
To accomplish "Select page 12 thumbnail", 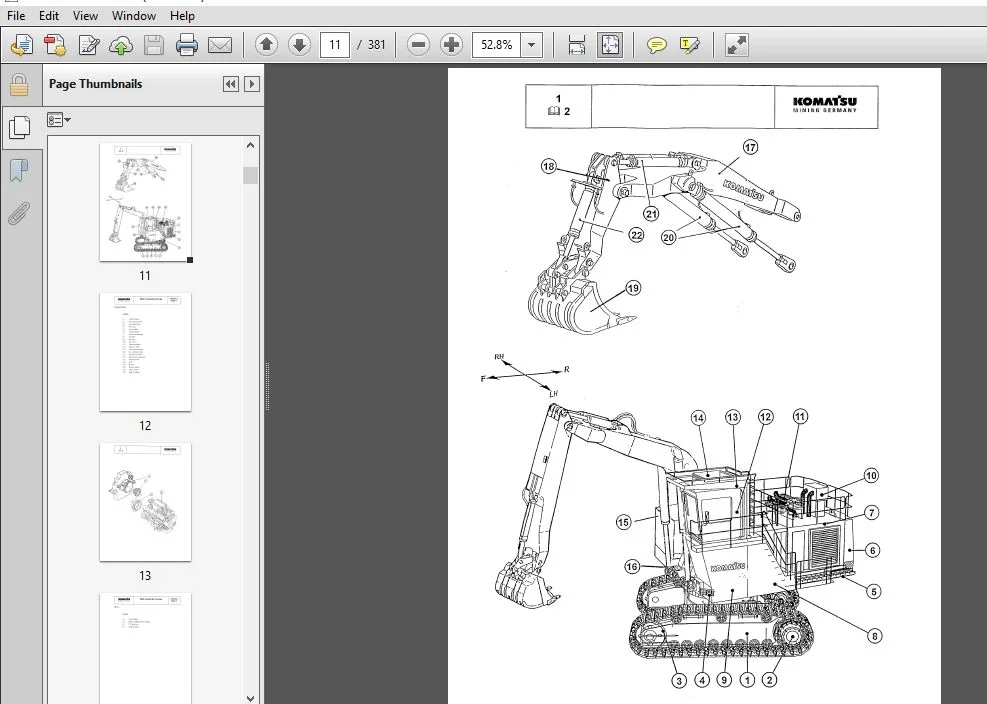I will (145, 352).
